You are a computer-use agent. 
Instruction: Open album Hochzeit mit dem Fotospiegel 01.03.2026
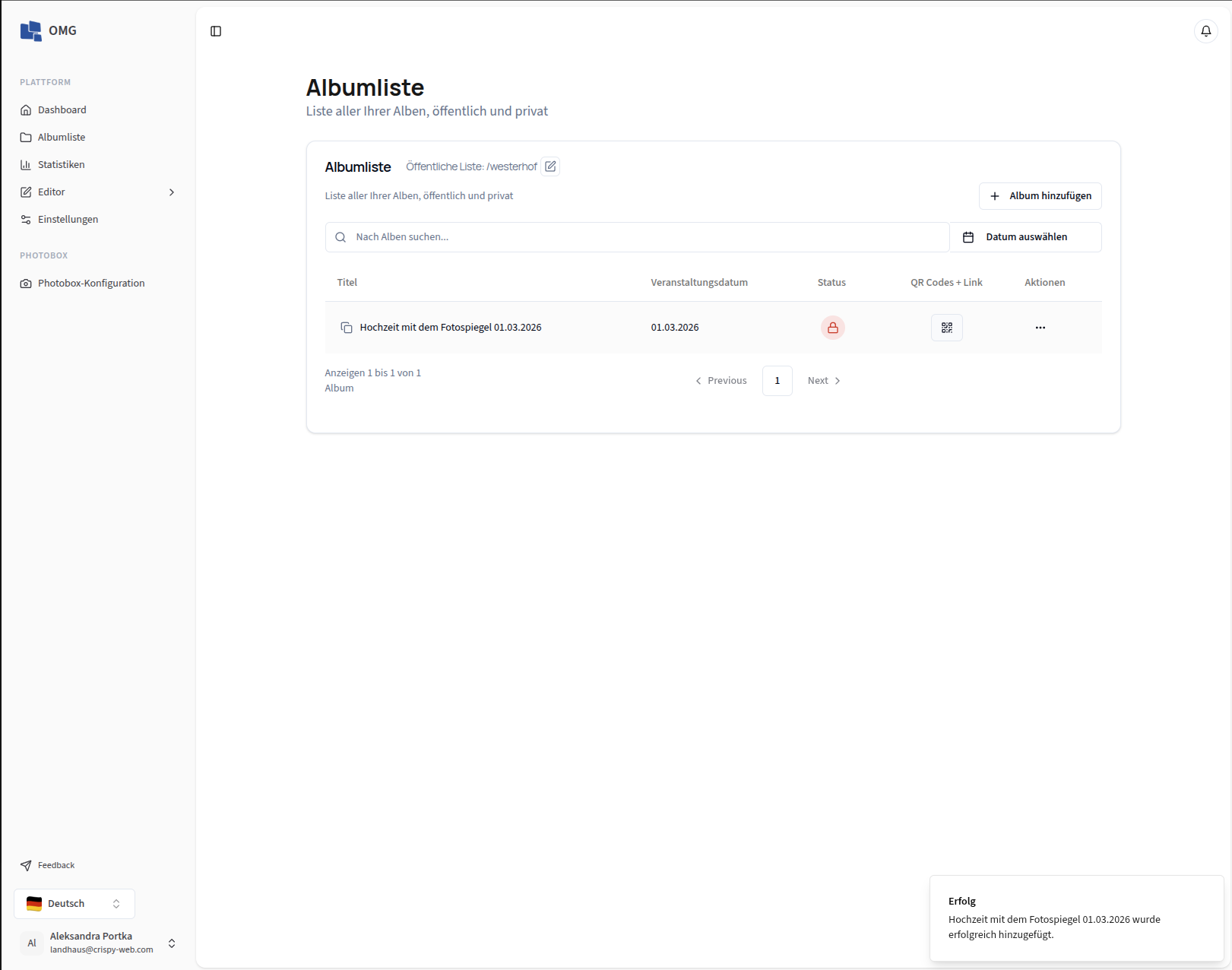pos(451,328)
